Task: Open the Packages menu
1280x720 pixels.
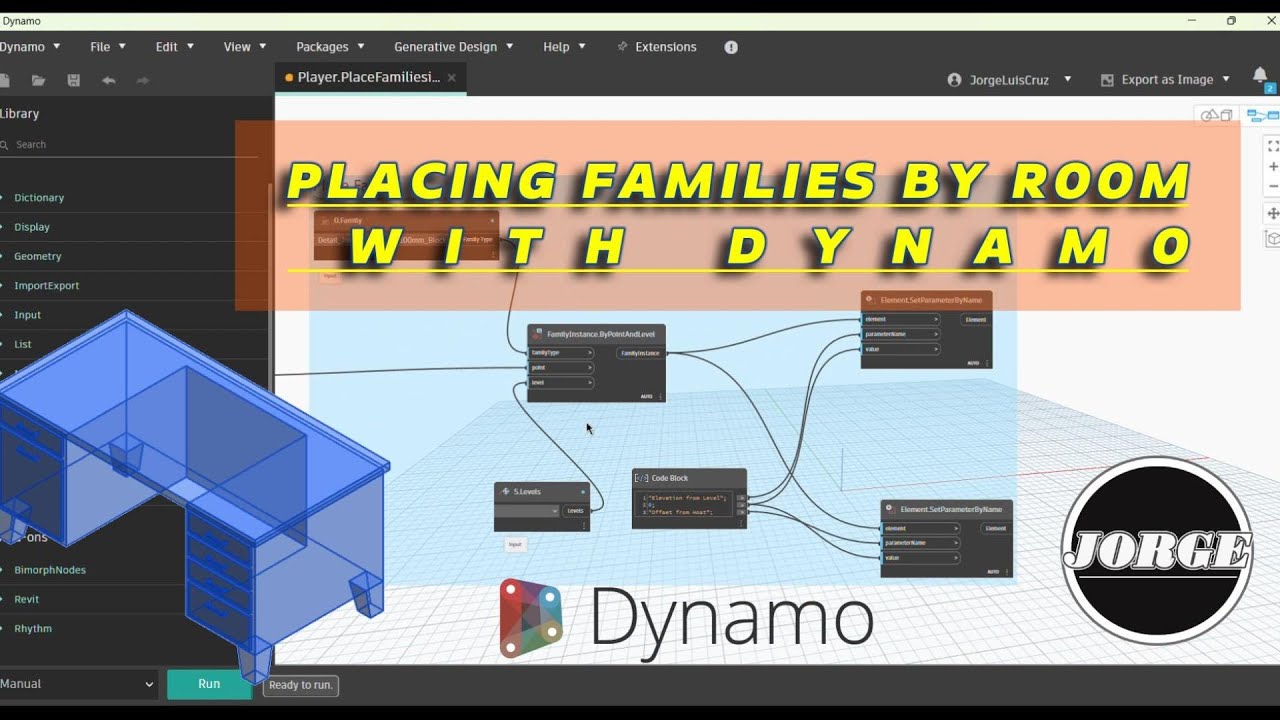Action: click(x=330, y=47)
